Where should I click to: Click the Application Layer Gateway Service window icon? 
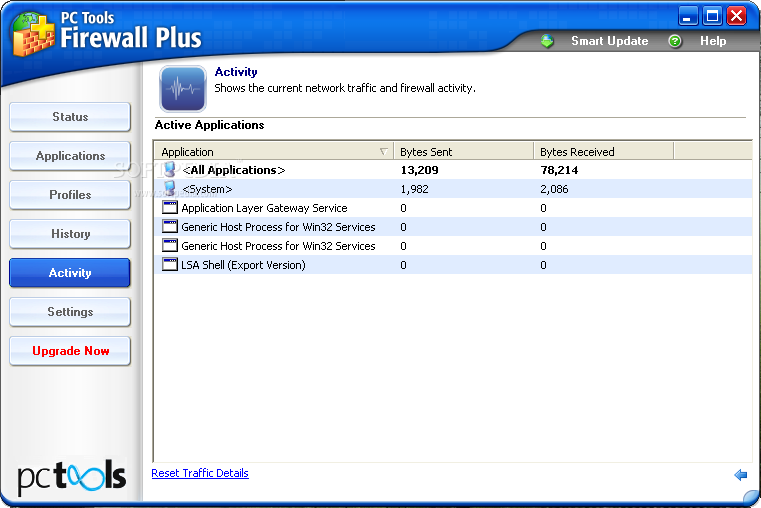[x=169, y=208]
